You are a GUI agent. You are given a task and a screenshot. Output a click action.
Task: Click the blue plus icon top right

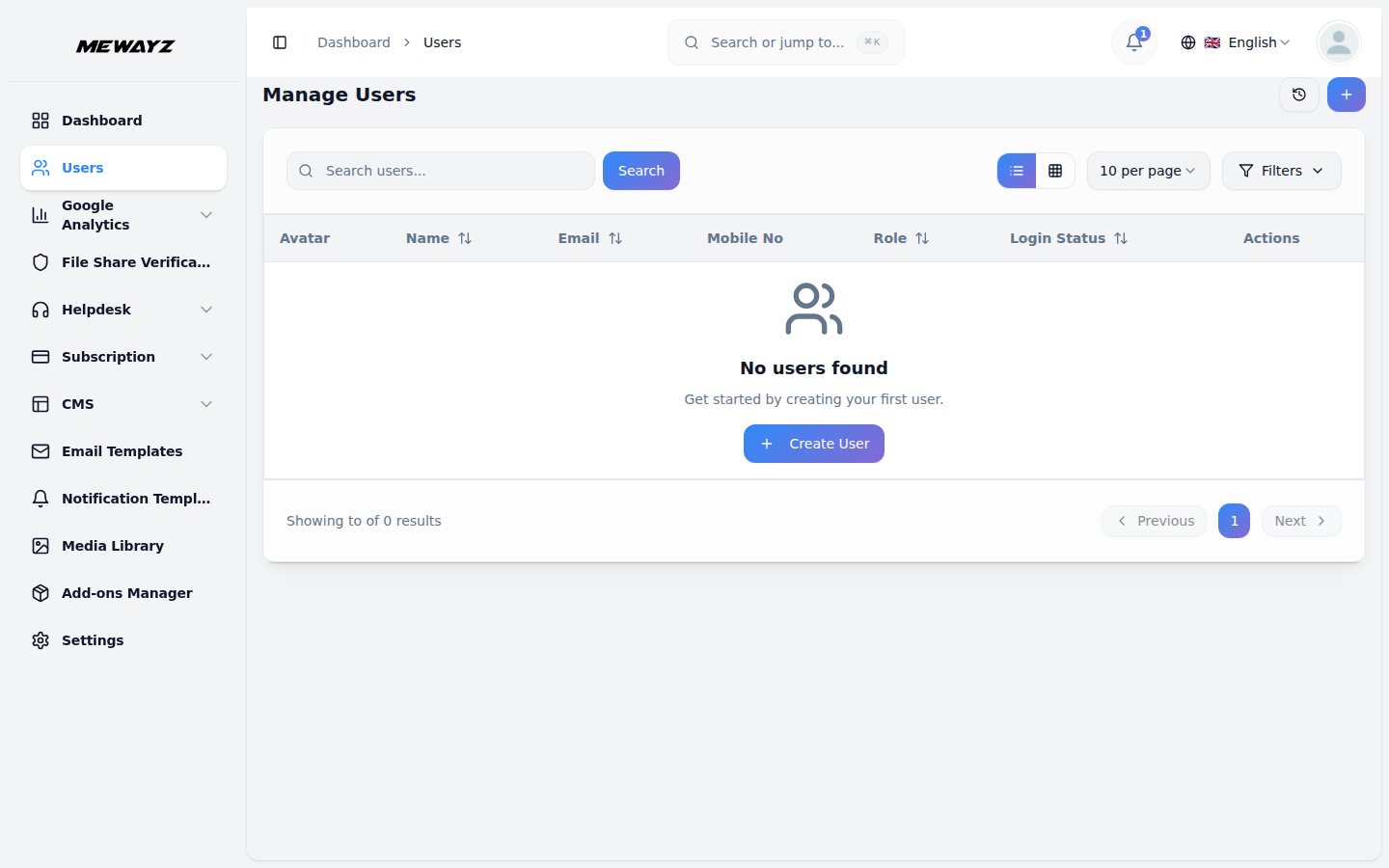(x=1347, y=95)
